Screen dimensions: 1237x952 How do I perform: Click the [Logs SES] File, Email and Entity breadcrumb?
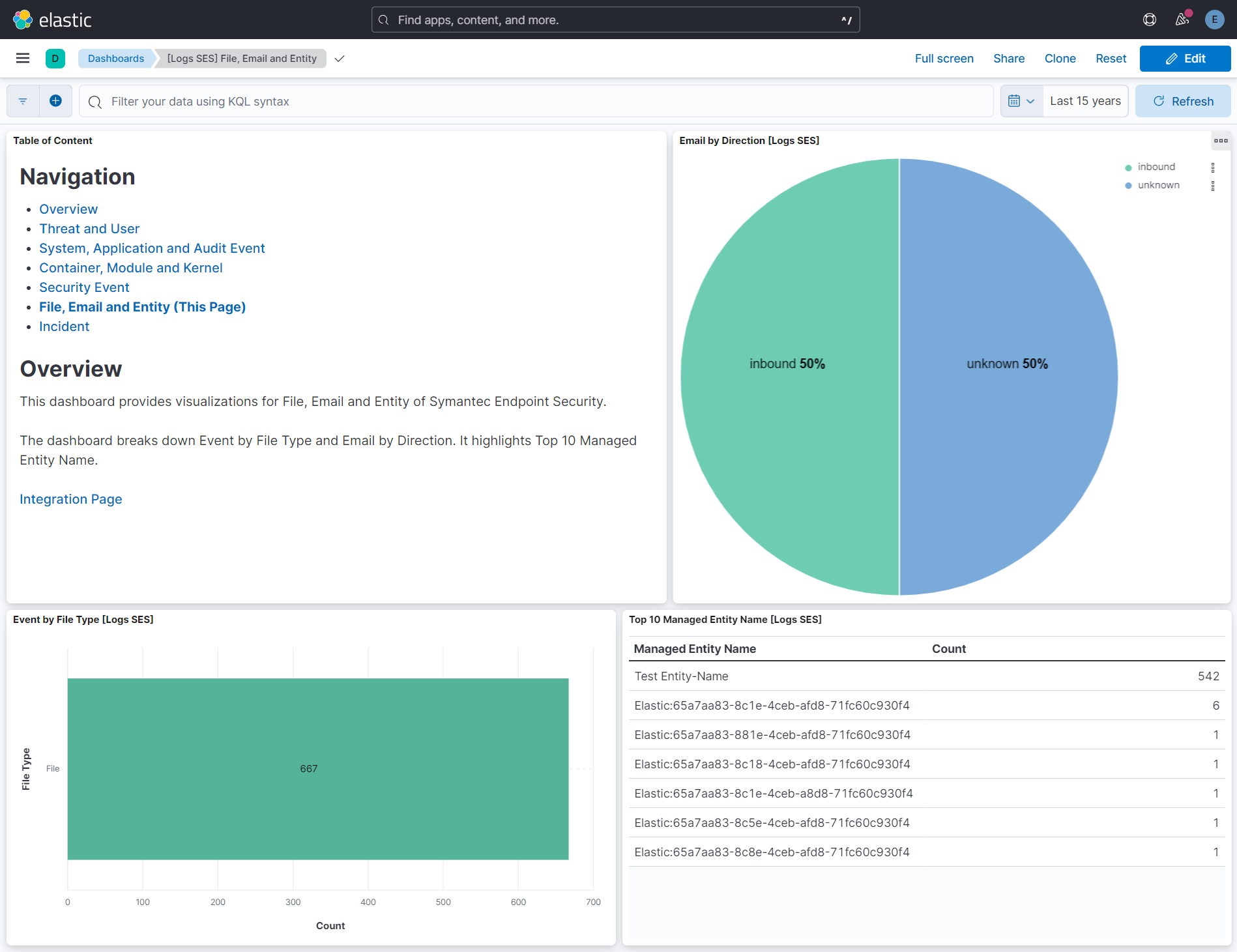(x=242, y=59)
